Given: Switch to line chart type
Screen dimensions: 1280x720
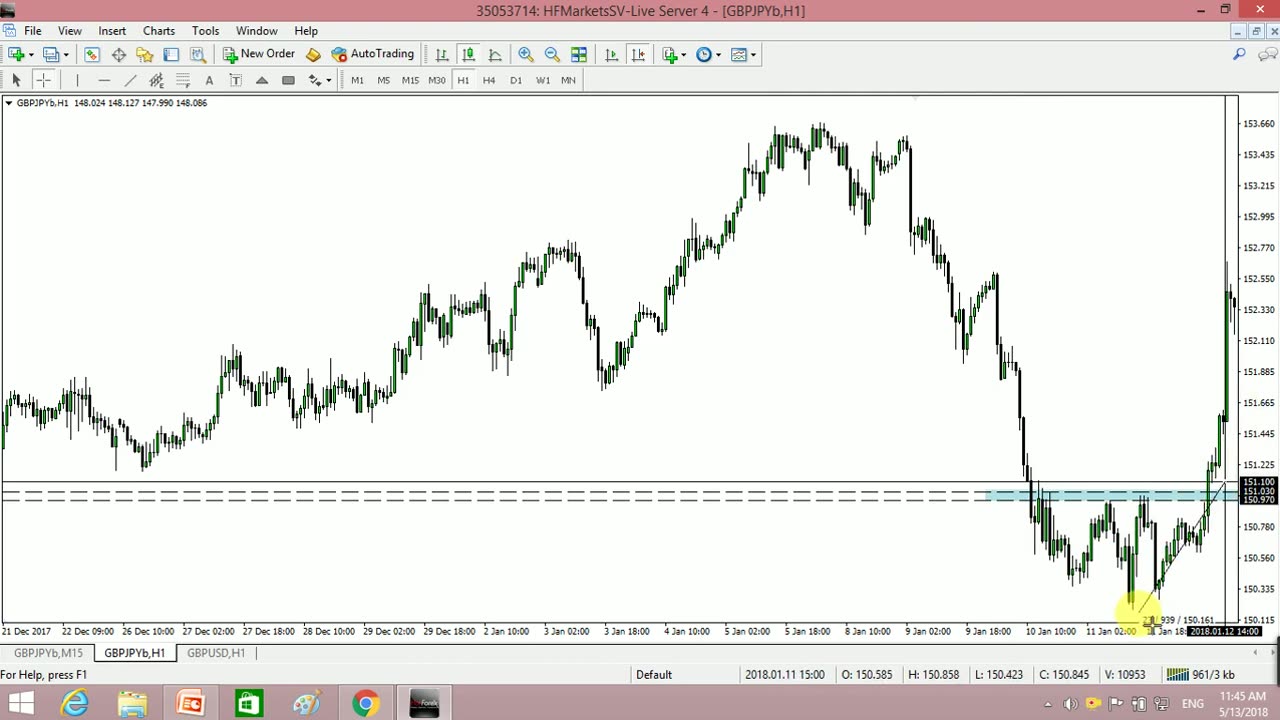Looking at the screenshot, I should pyautogui.click(x=495, y=54).
